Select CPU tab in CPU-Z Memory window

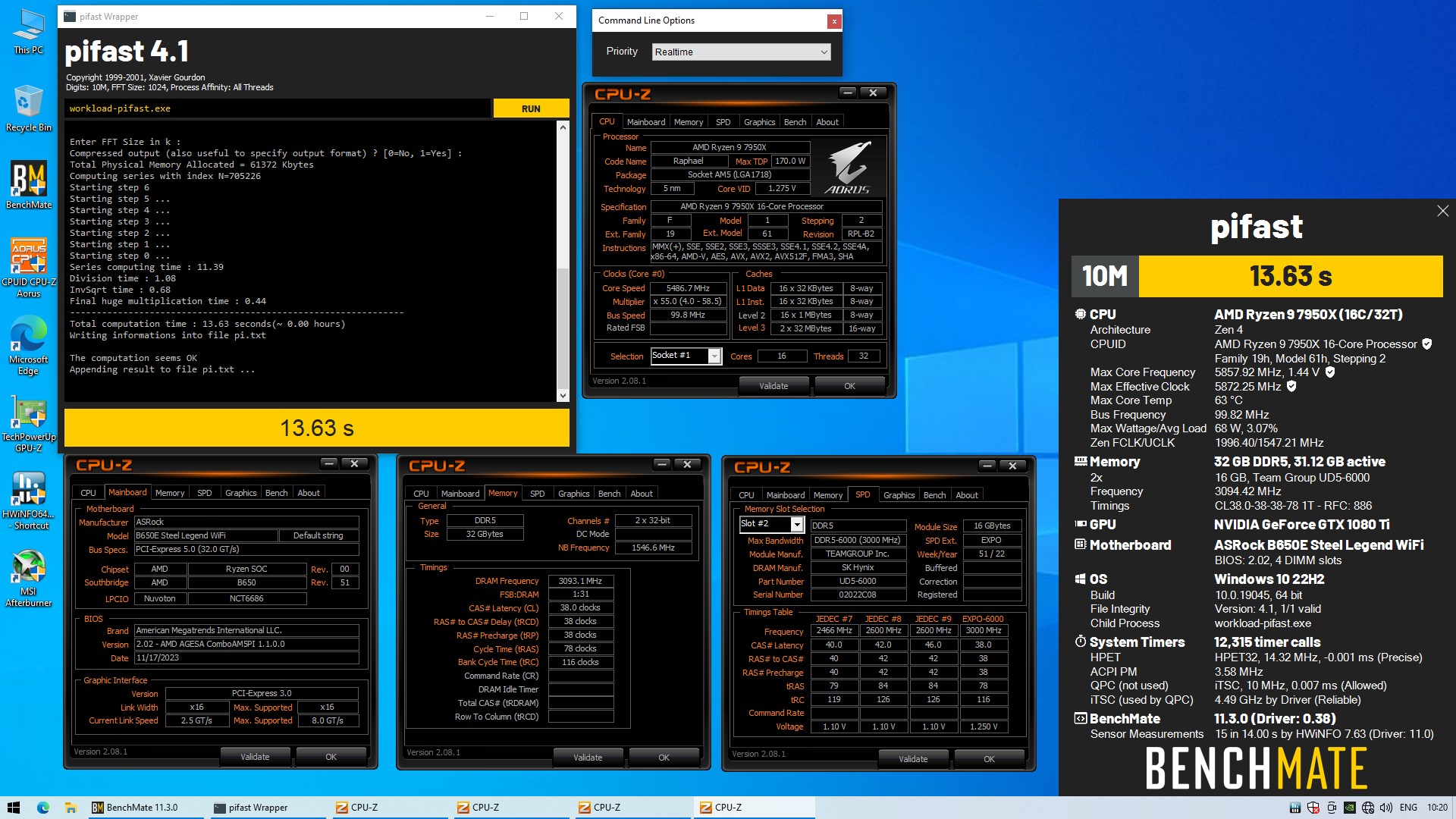click(x=421, y=494)
